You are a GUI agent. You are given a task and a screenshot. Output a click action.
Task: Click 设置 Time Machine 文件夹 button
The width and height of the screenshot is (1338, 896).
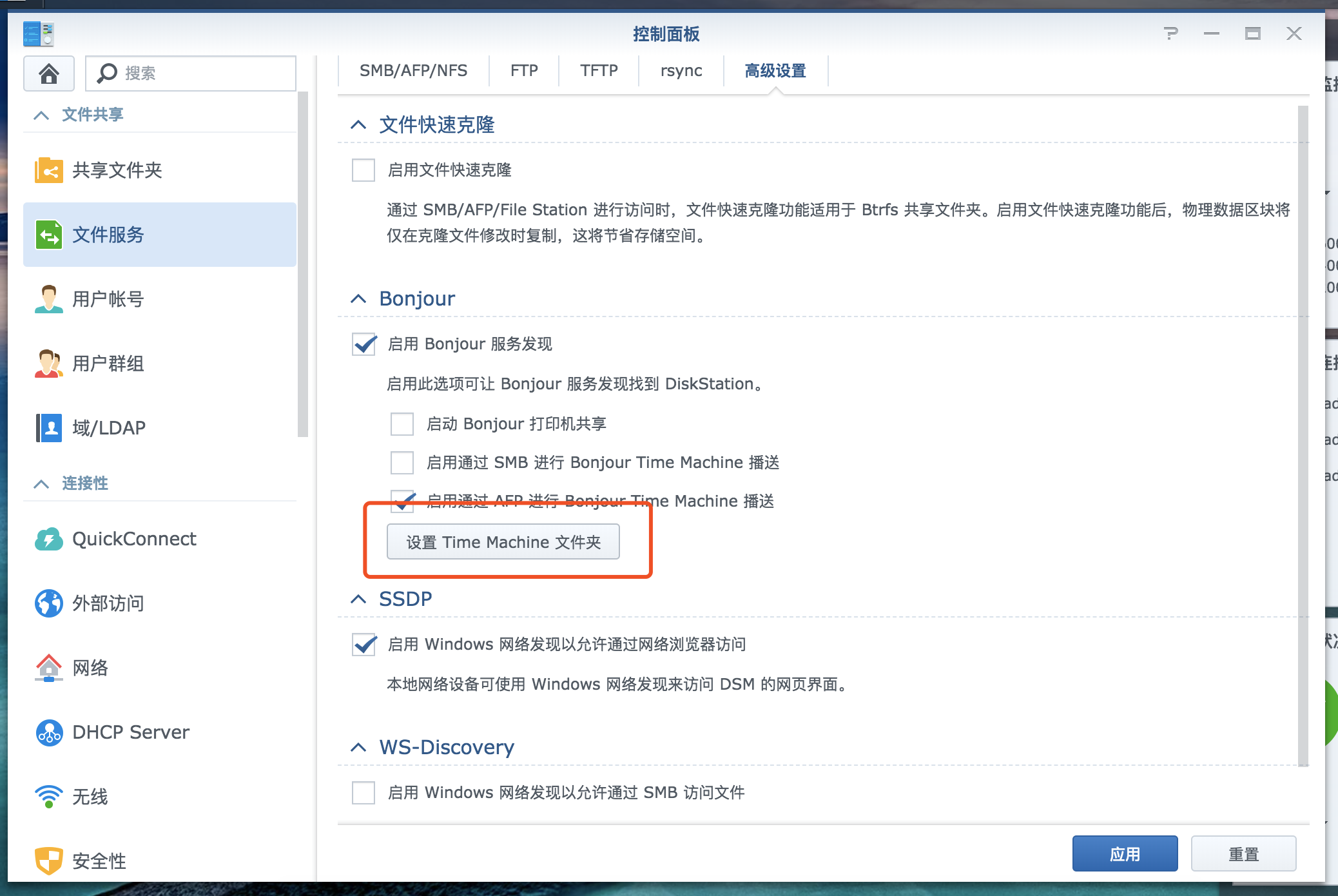tap(503, 542)
